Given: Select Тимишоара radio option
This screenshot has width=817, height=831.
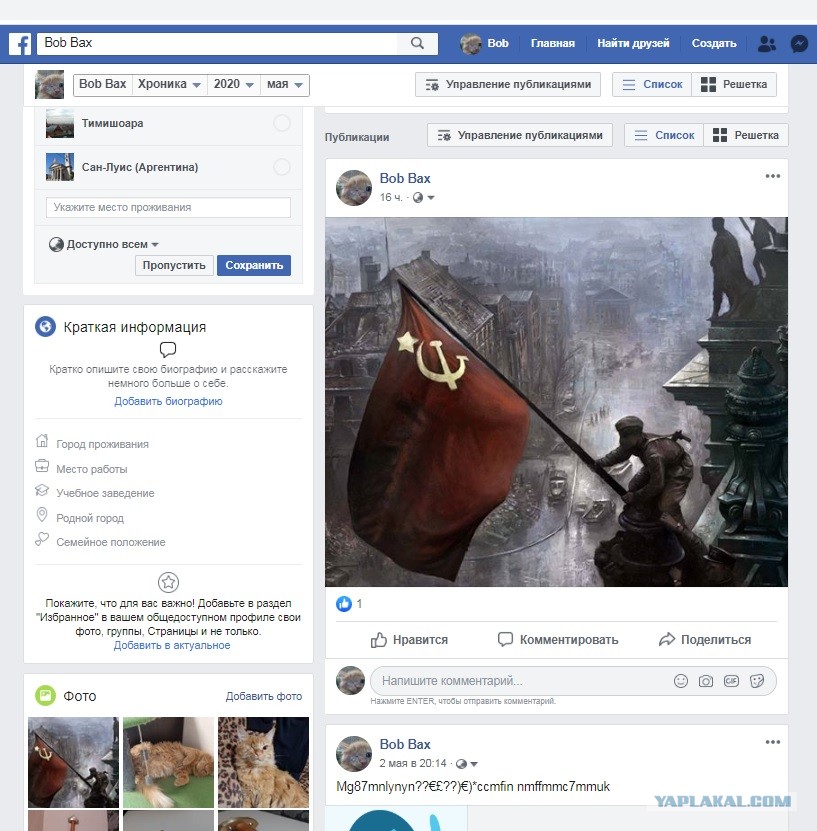Looking at the screenshot, I should coord(282,123).
